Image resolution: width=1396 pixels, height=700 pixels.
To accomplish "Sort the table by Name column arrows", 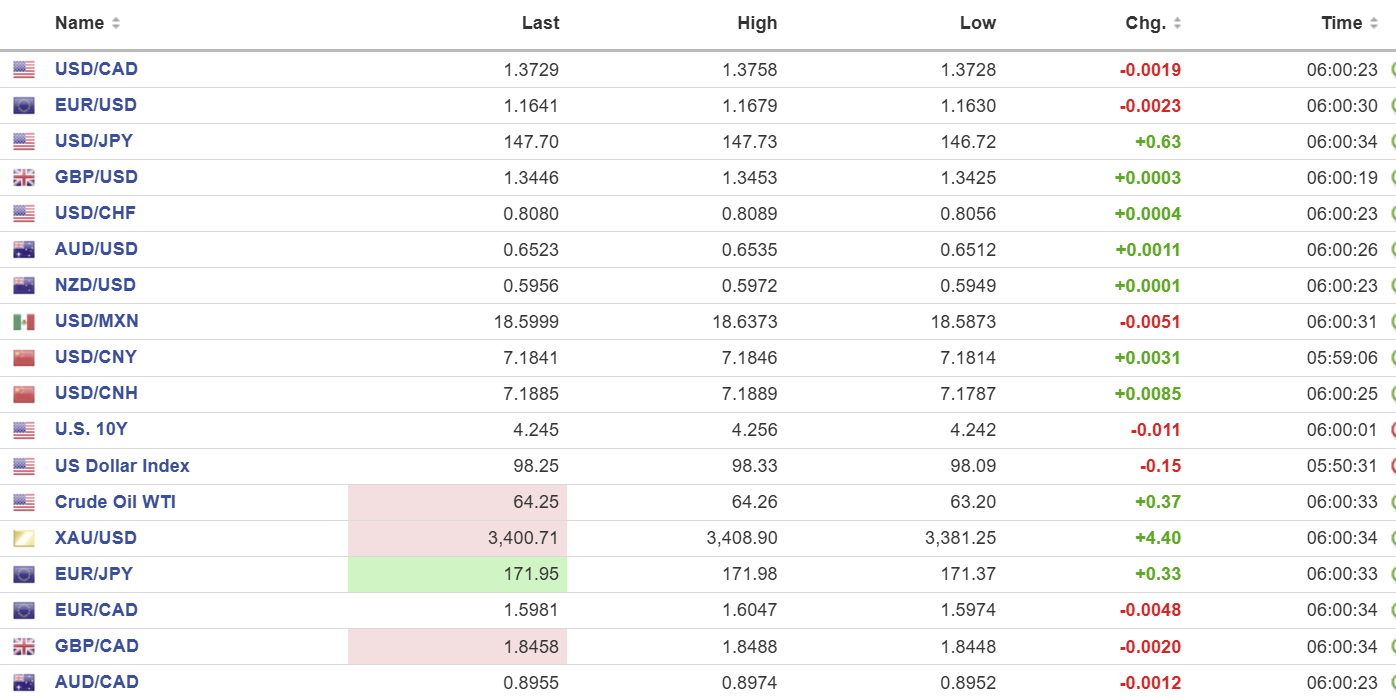I will point(116,23).
